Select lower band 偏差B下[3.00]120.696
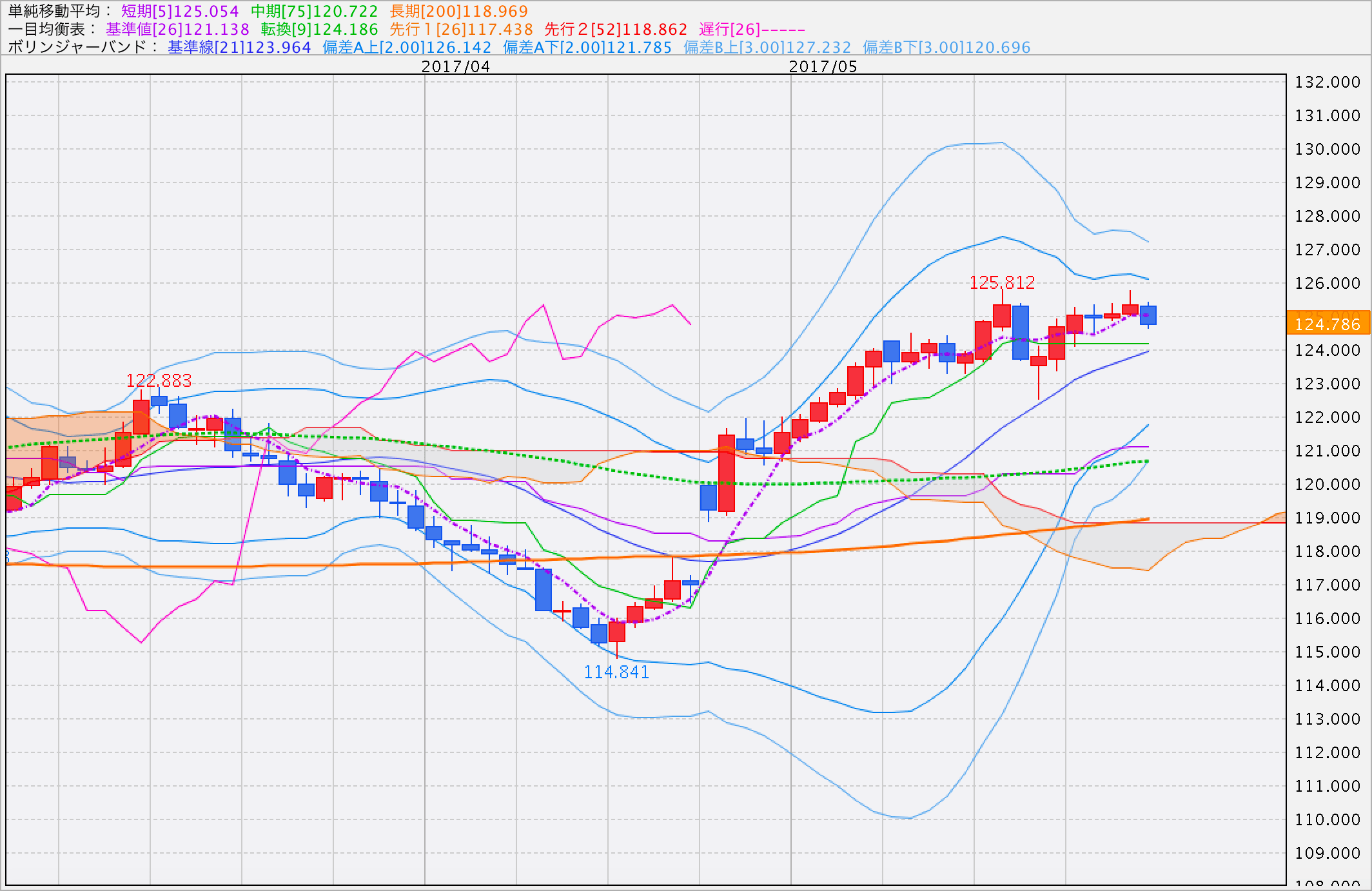Screen dimensions: 1372x891 (947, 47)
